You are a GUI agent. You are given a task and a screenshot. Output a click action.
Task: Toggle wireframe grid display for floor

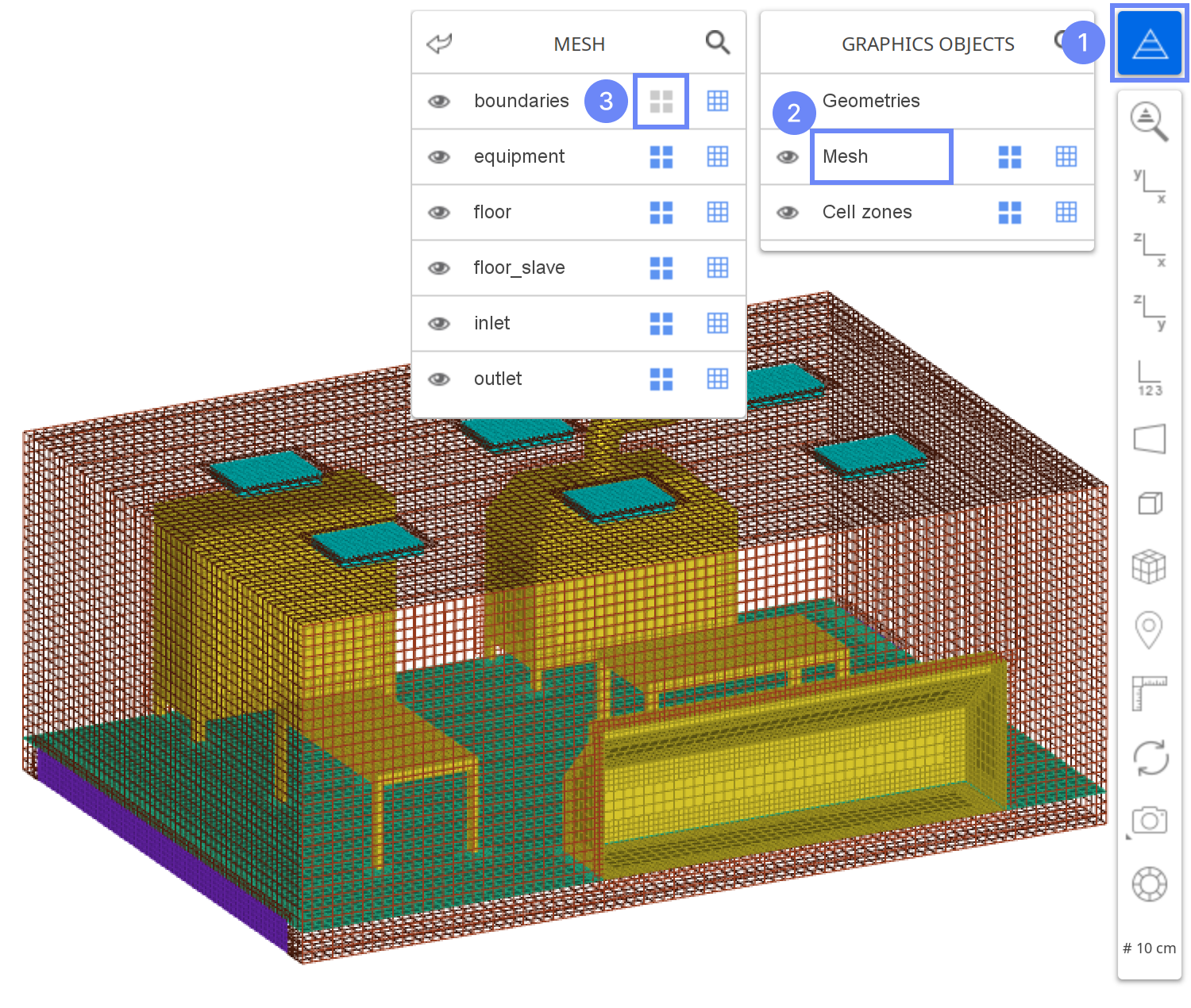pyautogui.click(x=718, y=213)
